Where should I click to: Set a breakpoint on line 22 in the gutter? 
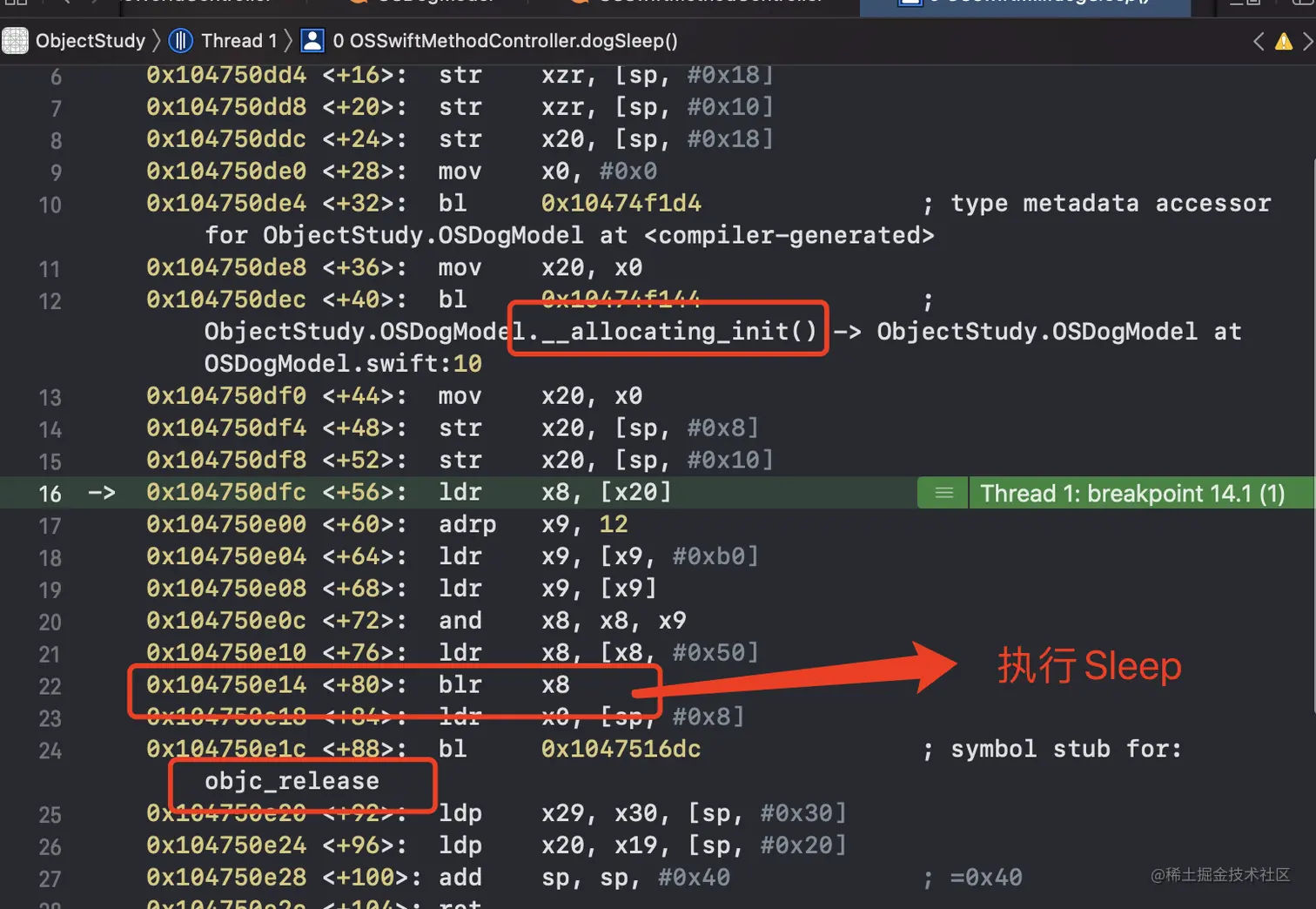(x=50, y=687)
